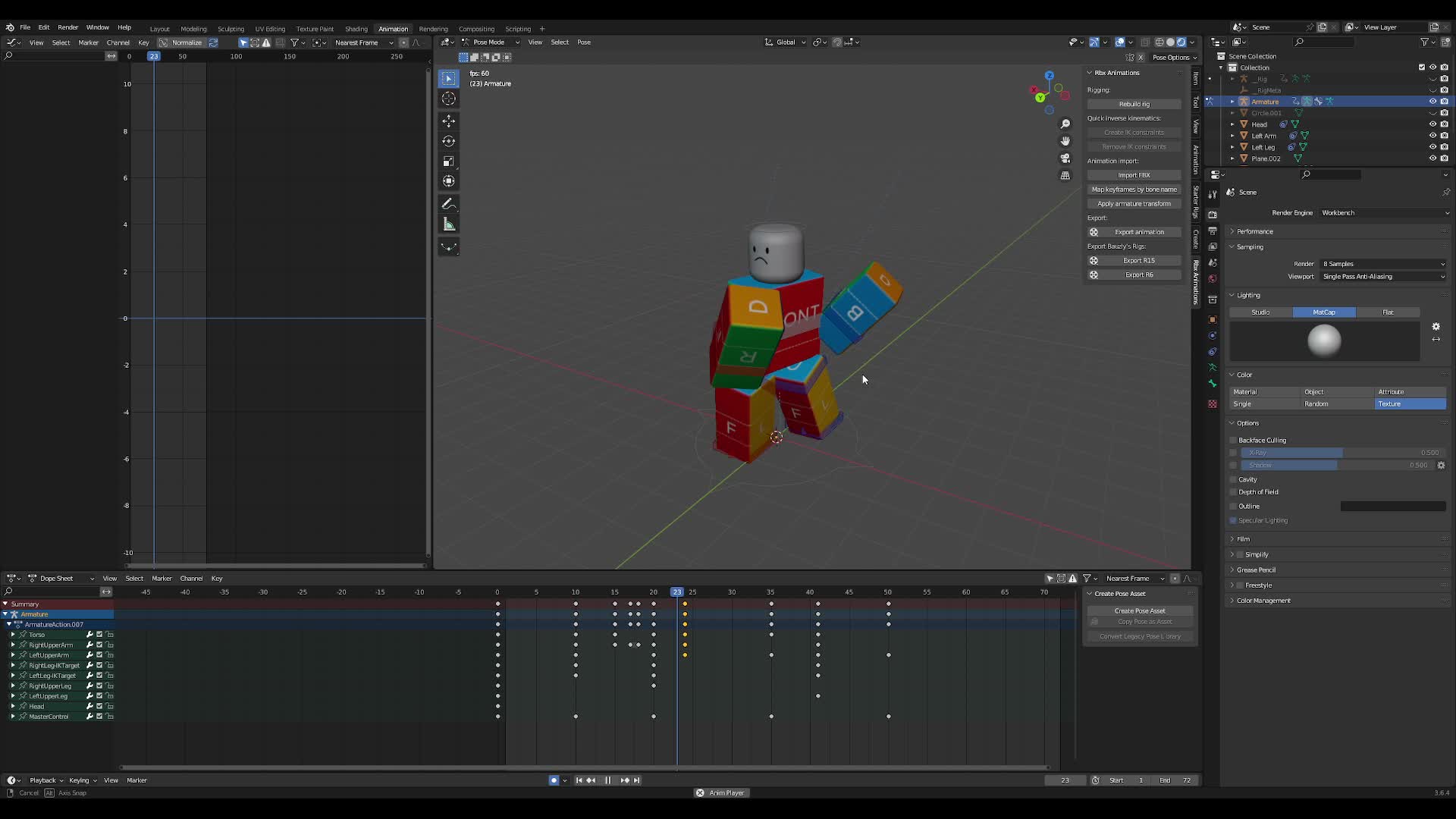Switch to the Scripting workspace tab

click(518, 29)
